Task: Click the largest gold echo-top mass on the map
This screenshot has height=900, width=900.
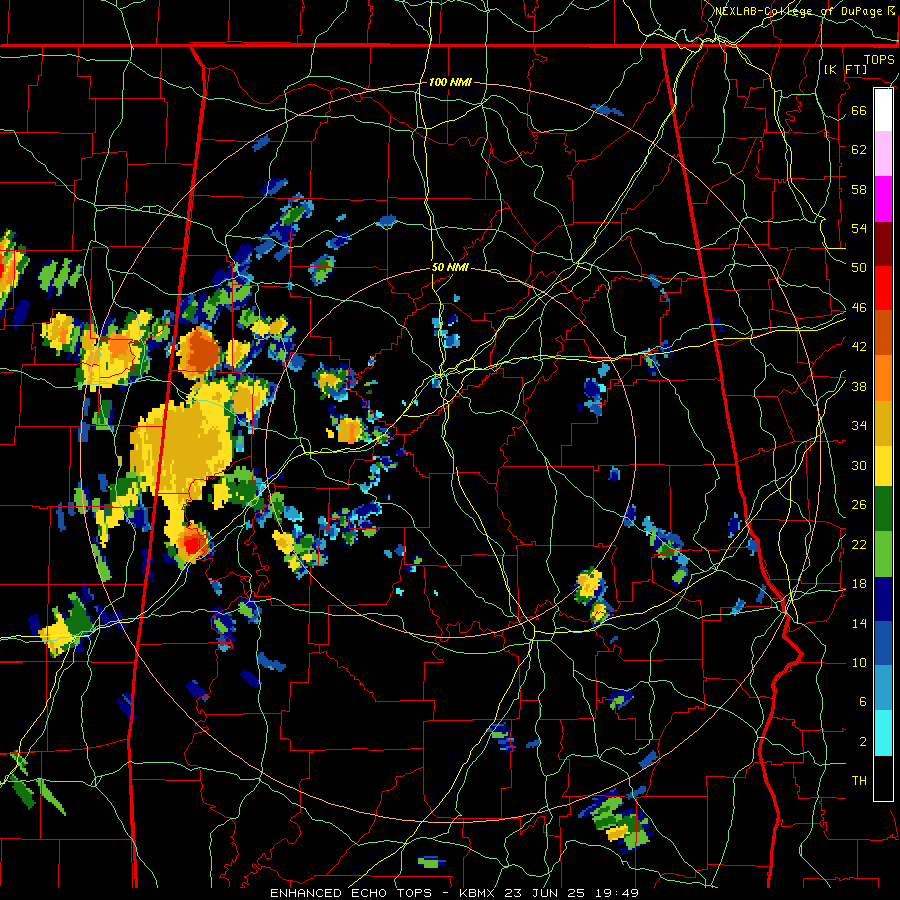Action: coord(182,447)
